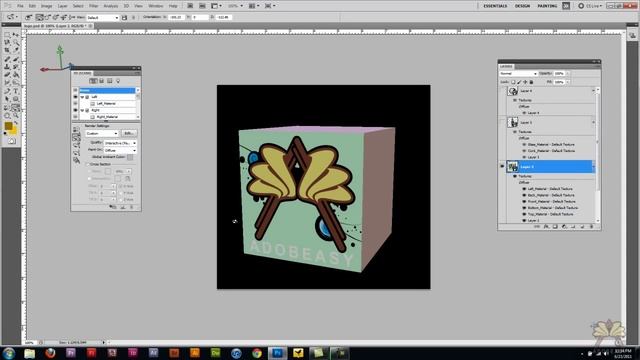640x360 pixels.
Task: Select the Layer 2 thumbnail
Action: [x=513, y=167]
